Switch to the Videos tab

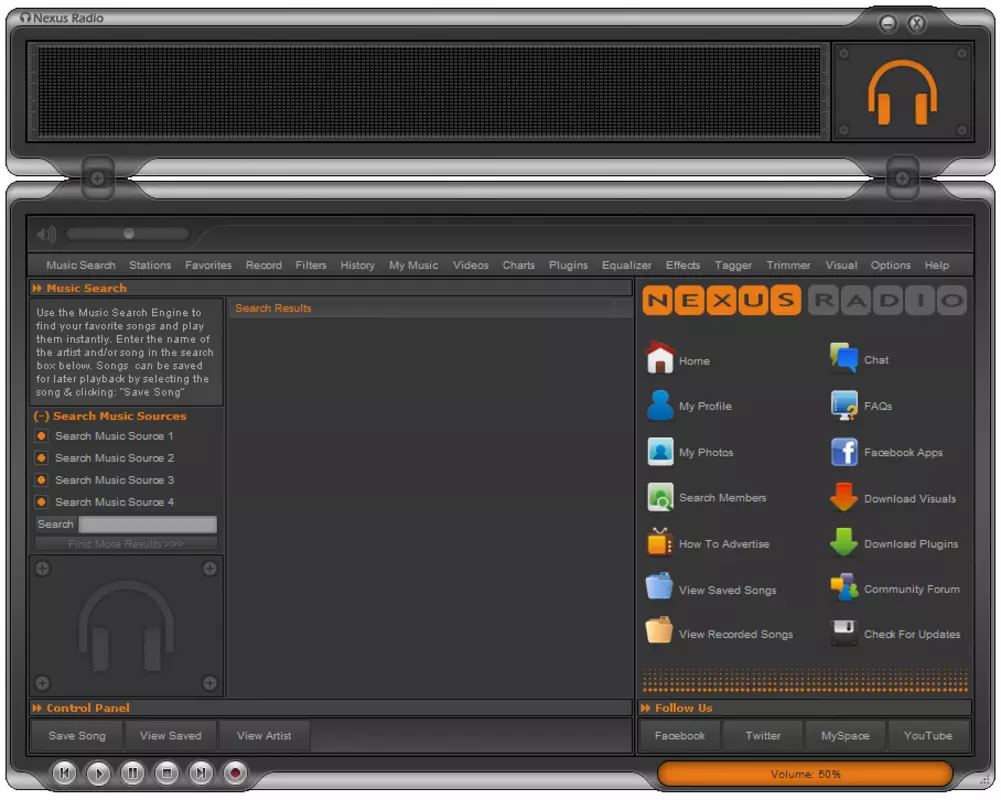[470, 265]
